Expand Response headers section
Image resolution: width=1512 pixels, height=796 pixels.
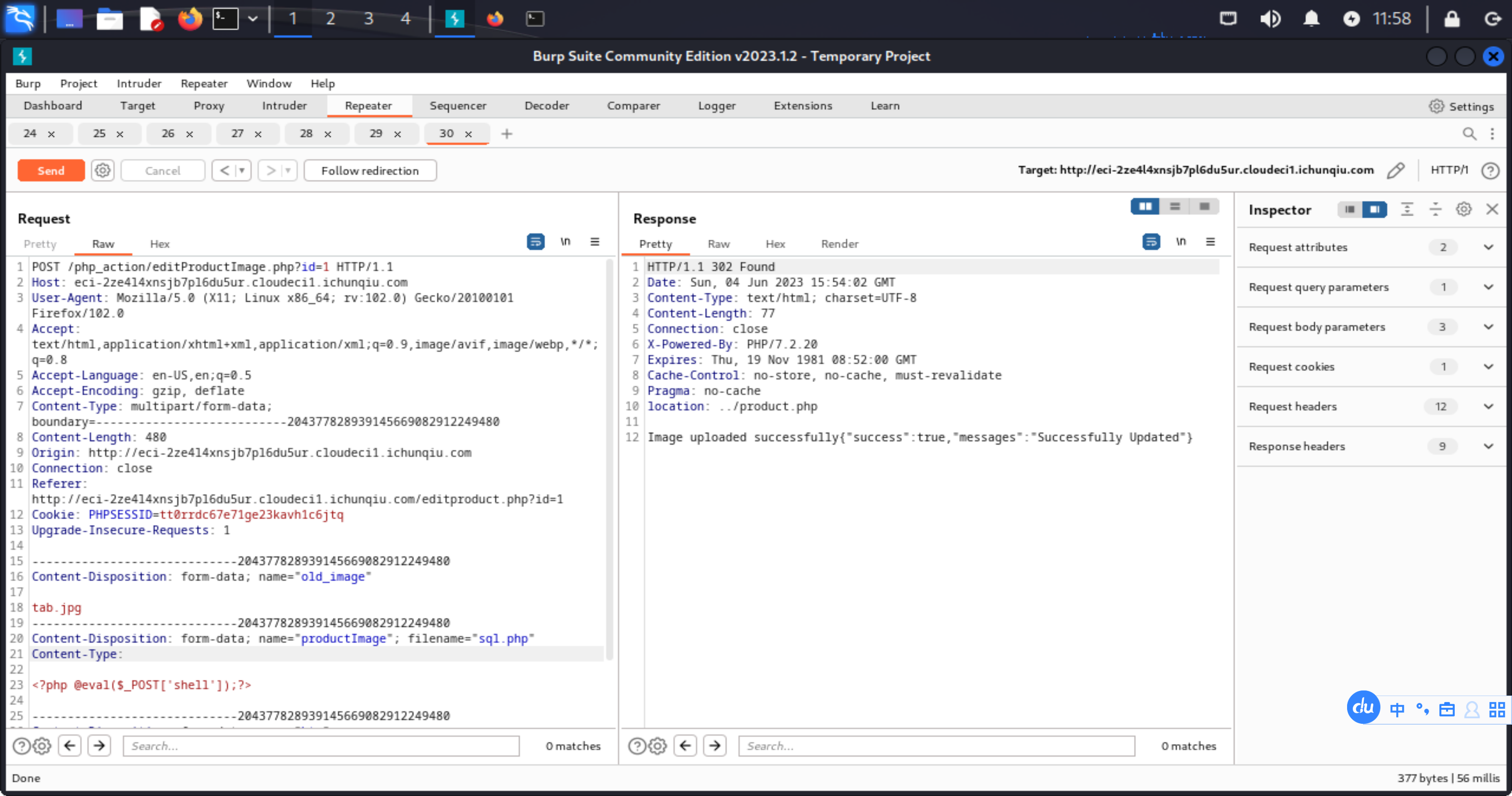pos(1488,446)
